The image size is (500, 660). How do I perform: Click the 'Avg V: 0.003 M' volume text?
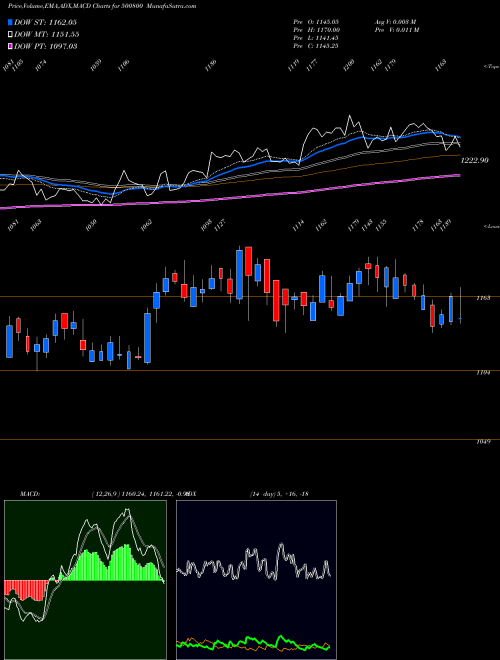(395, 21)
